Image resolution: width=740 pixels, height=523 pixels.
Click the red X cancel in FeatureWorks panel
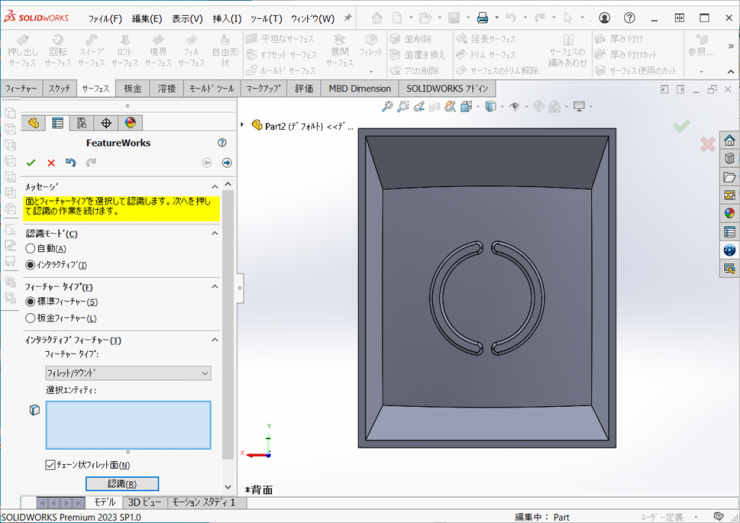(x=51, y=163)
